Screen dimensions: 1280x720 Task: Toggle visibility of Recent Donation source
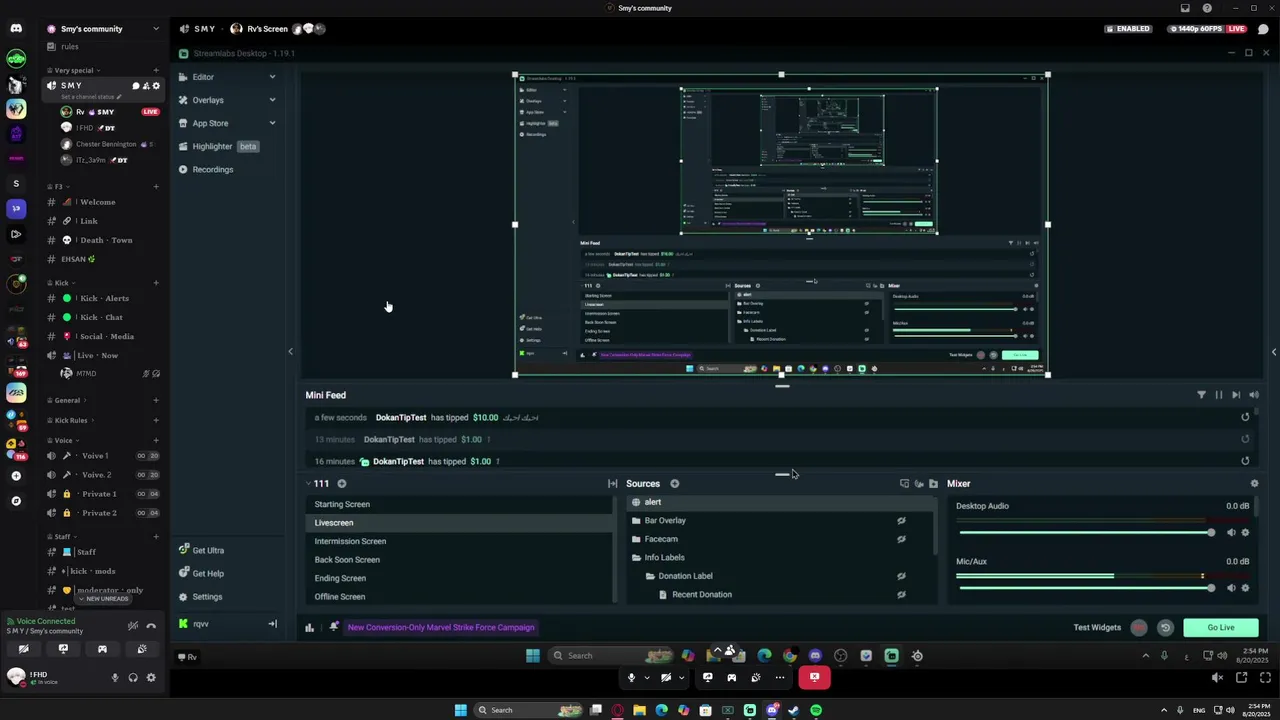[x=901, y=594]
